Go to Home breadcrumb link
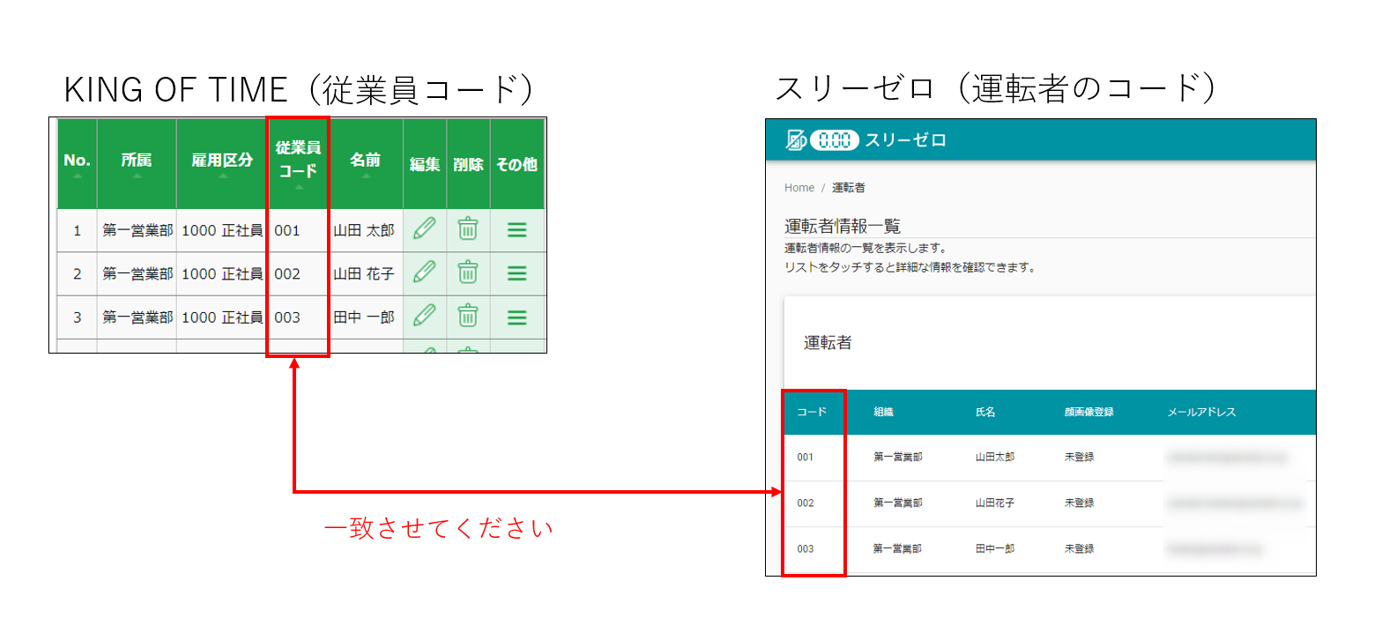 [799, 187]
